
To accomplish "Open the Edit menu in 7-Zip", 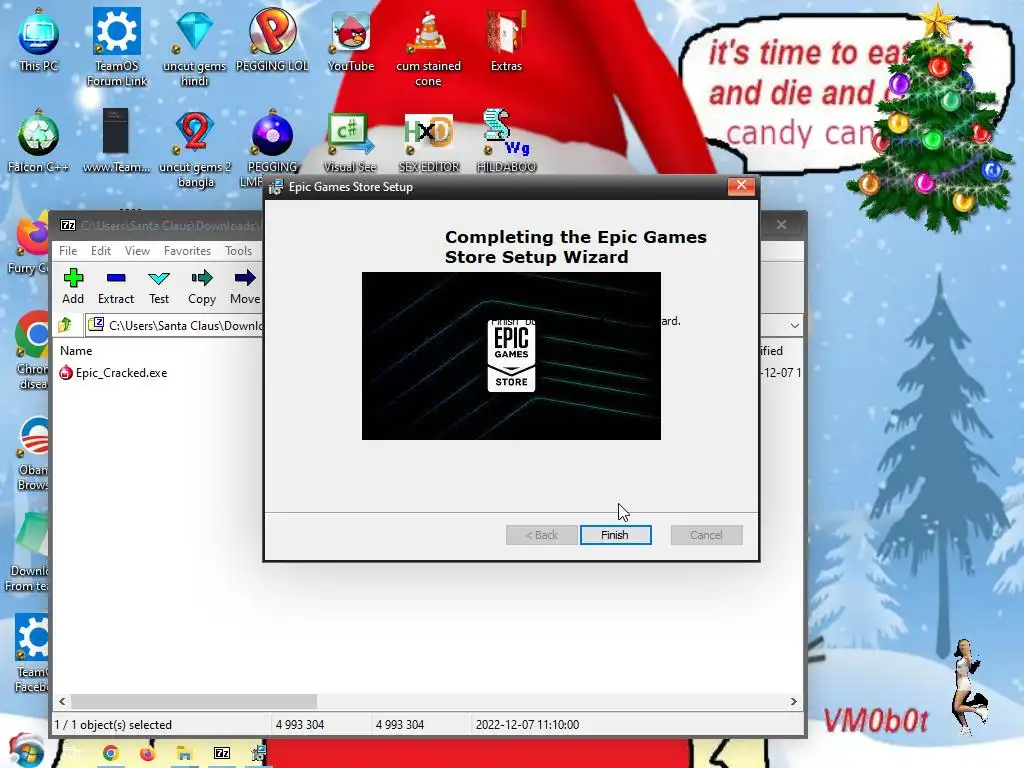I will coord(101,251).
